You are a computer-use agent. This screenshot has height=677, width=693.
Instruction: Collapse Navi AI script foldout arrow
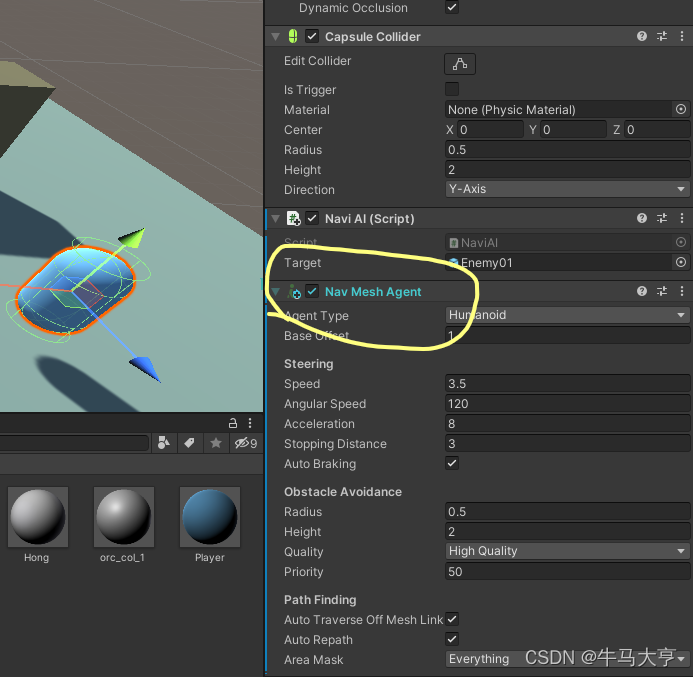tap(276, 218)
